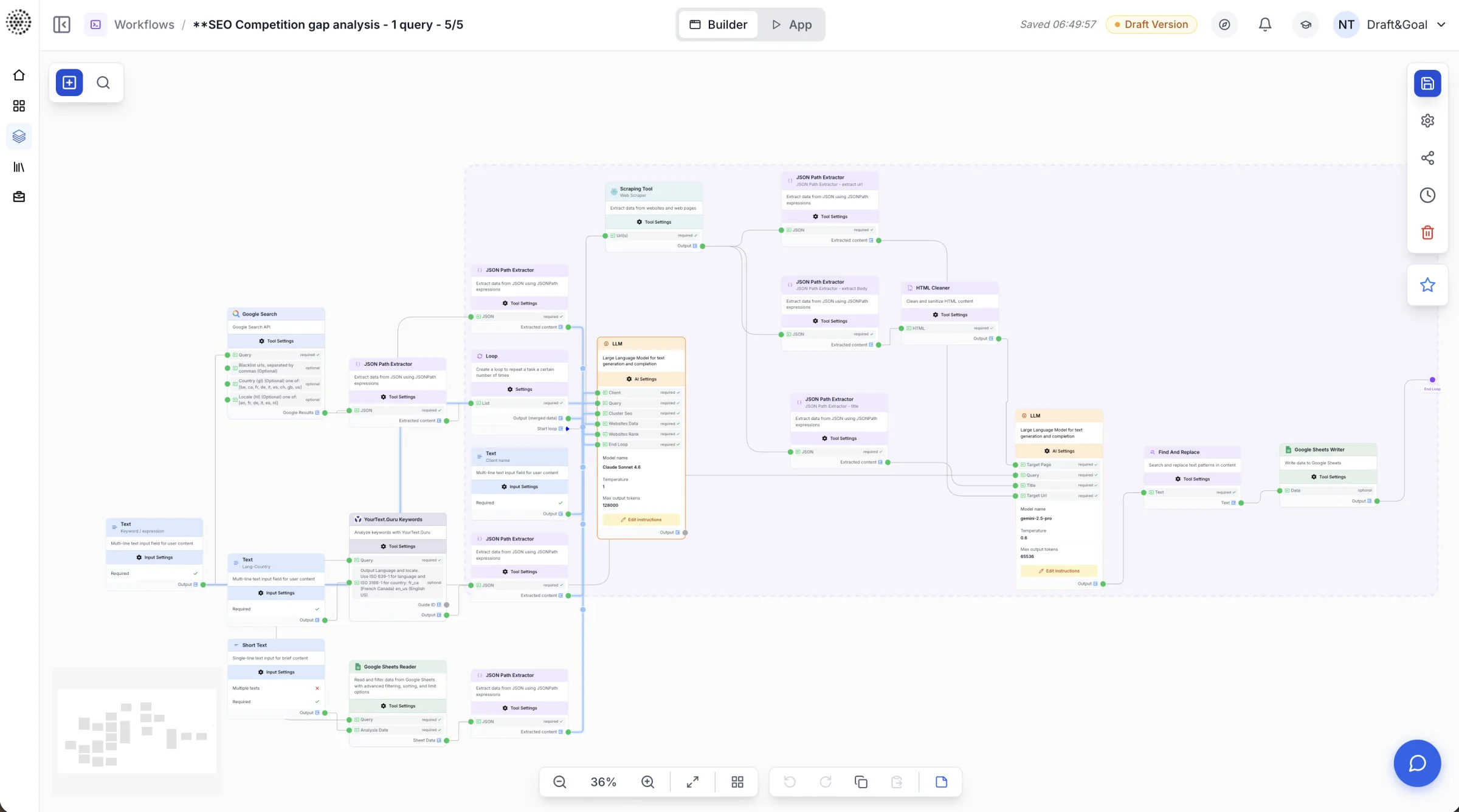Go to Workflows breadcrumb

coord(144,24)
